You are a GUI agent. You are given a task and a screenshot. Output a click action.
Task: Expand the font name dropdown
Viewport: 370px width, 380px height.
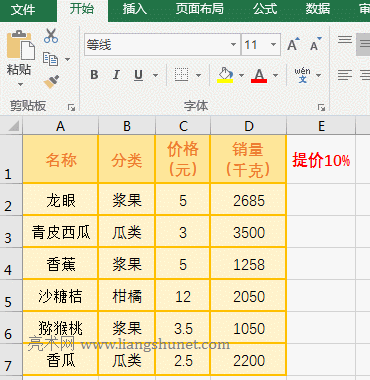(234, 44)
